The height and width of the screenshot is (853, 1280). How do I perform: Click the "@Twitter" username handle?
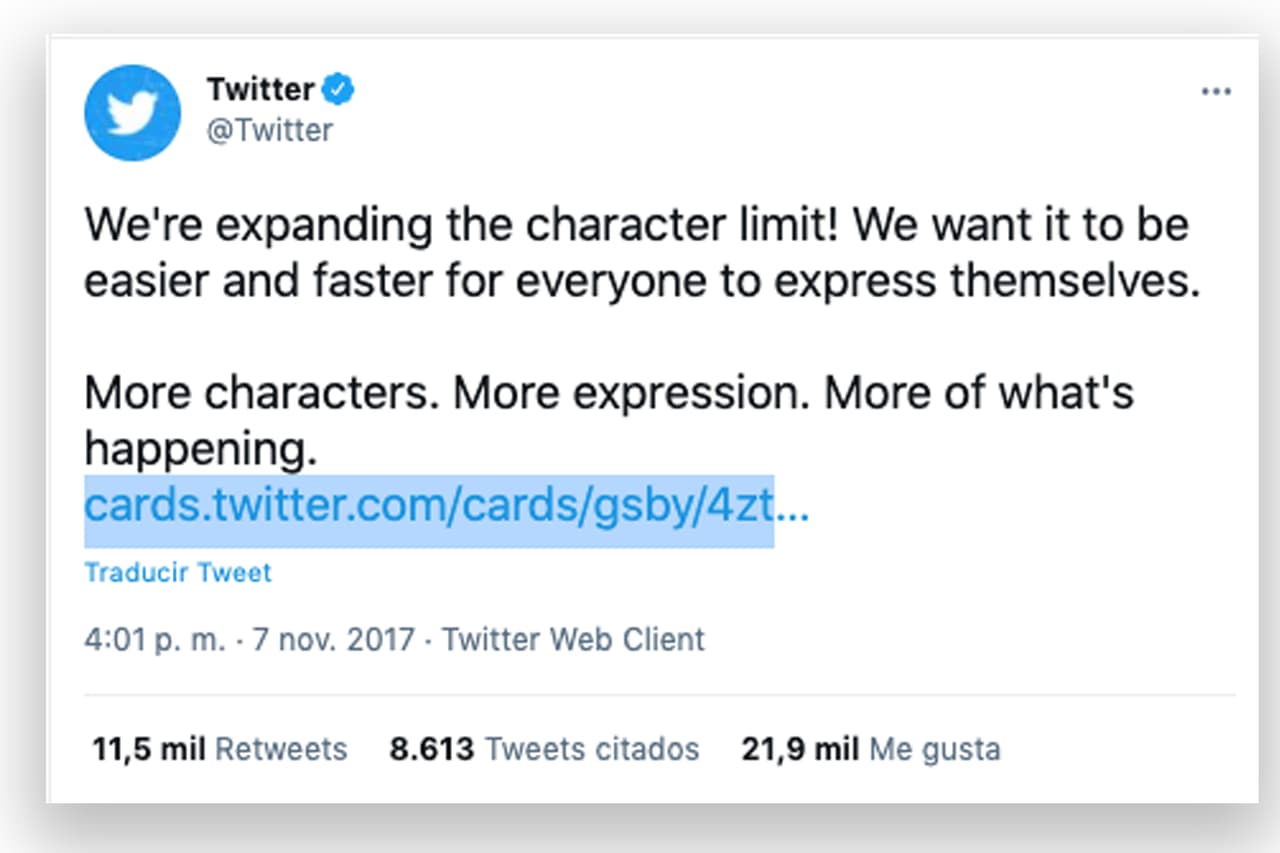click(x=272, y=130)
